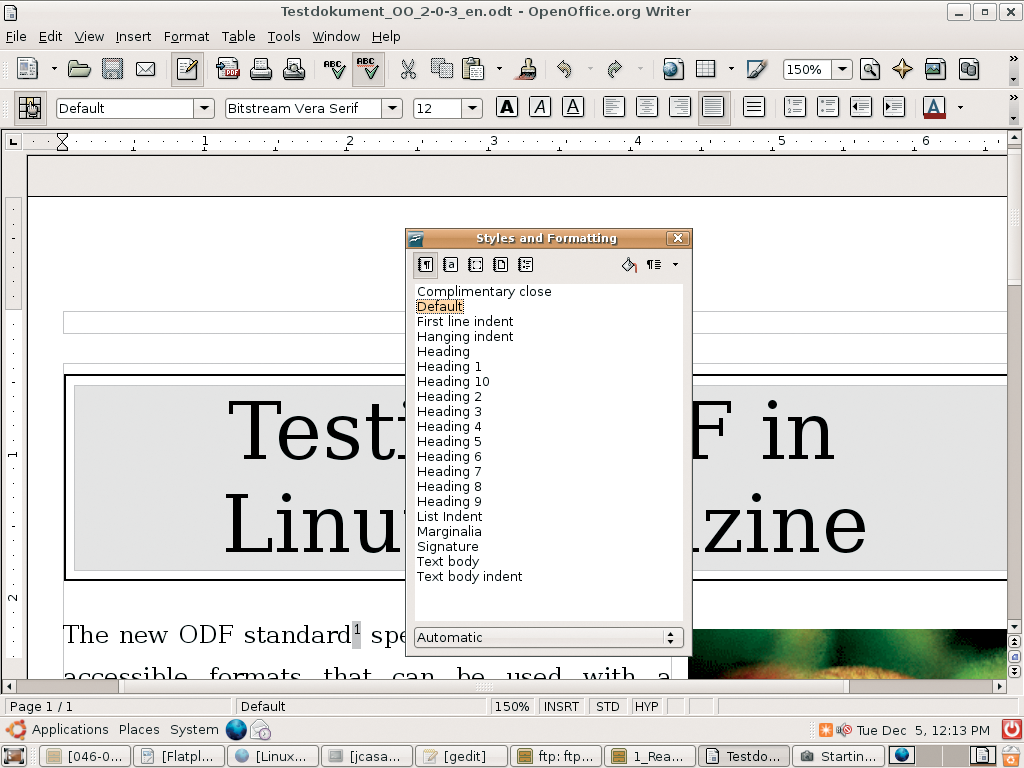Viewport: 1024px width, 768px height.
Task: Expand the Paste options dropdown arrow
Action: click(x=499, y=69)
